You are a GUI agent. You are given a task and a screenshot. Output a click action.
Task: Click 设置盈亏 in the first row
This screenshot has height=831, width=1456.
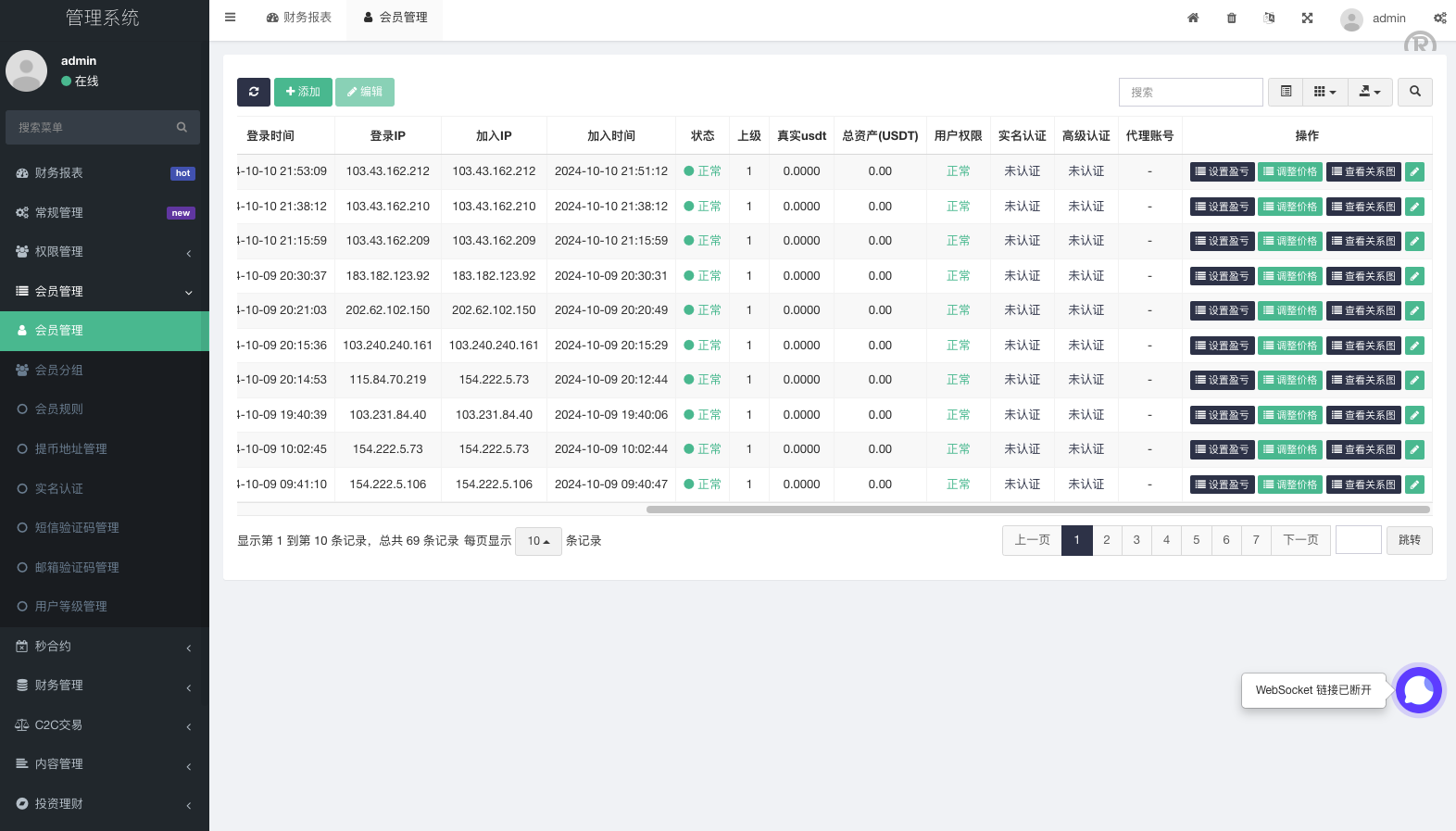click(1222, 171)
